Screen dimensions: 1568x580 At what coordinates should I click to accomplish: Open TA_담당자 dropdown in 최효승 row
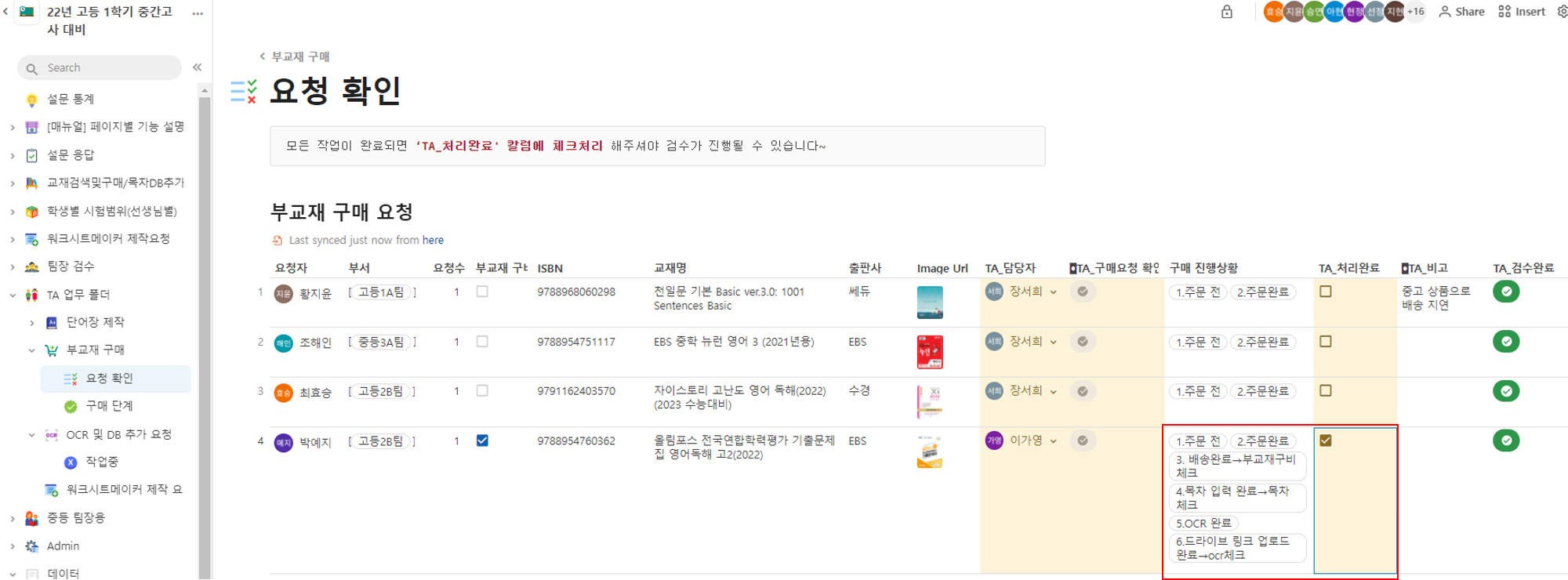pyautogui.click(x=1053, y=391)
